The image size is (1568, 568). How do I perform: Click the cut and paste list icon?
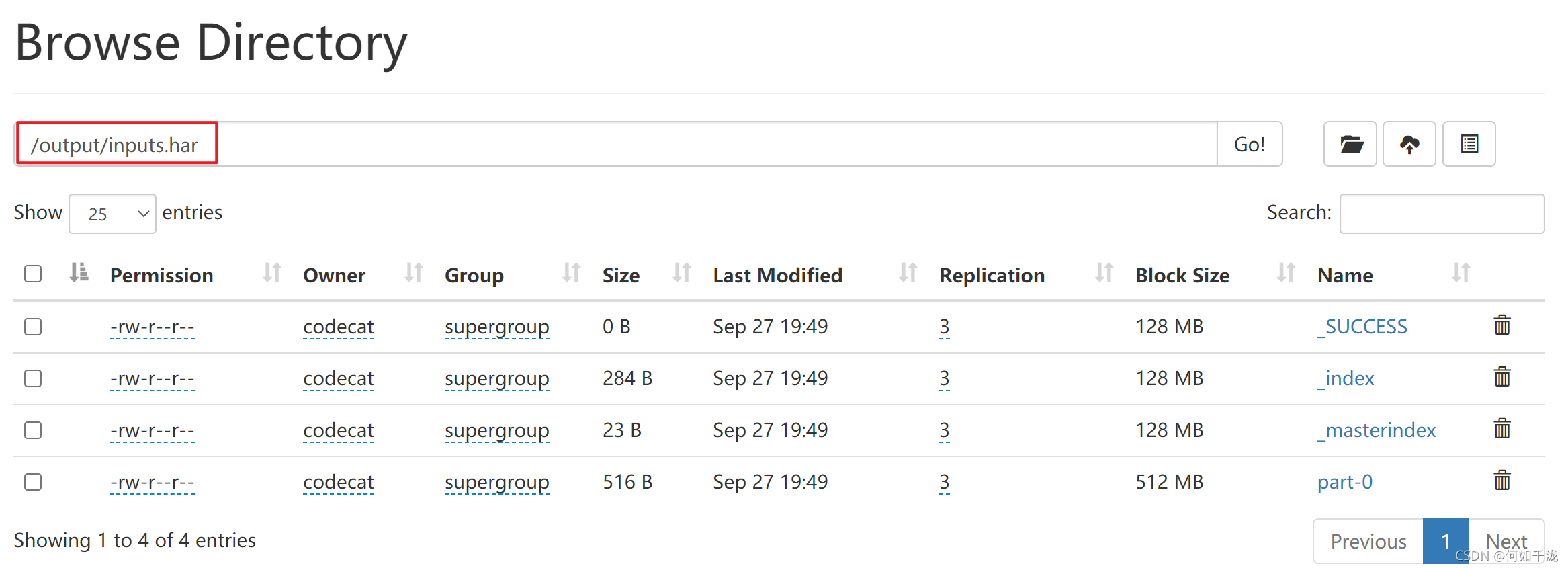[x=1469, y=144]
